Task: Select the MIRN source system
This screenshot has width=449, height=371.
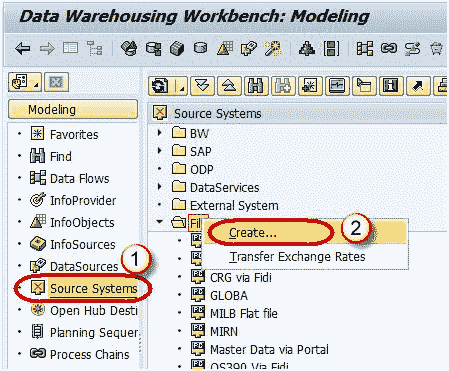Action: (x=224, y=332)
